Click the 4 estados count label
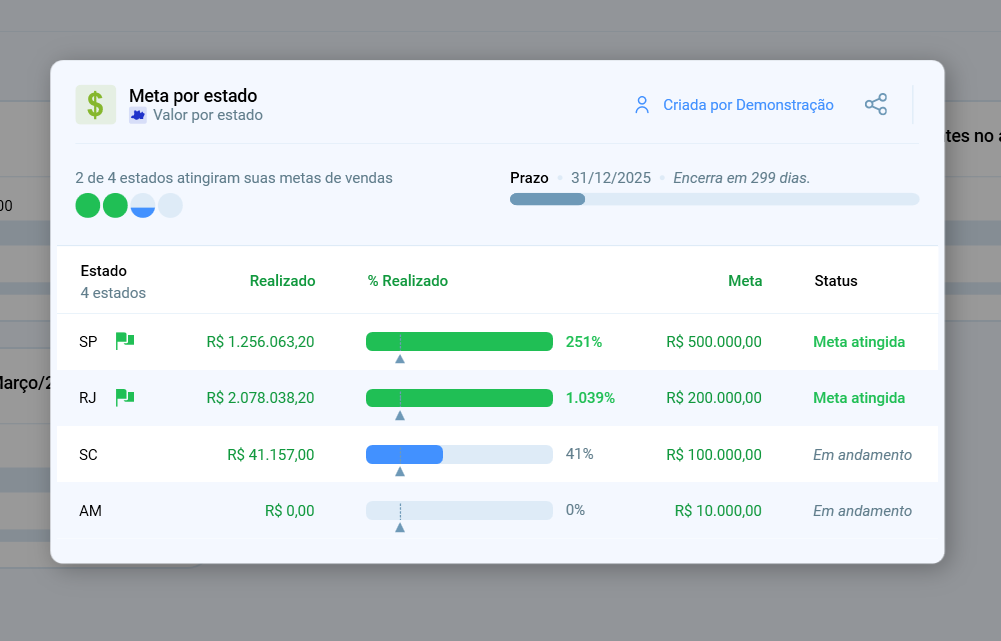The image size is (1001, 641). coord(113,293)
